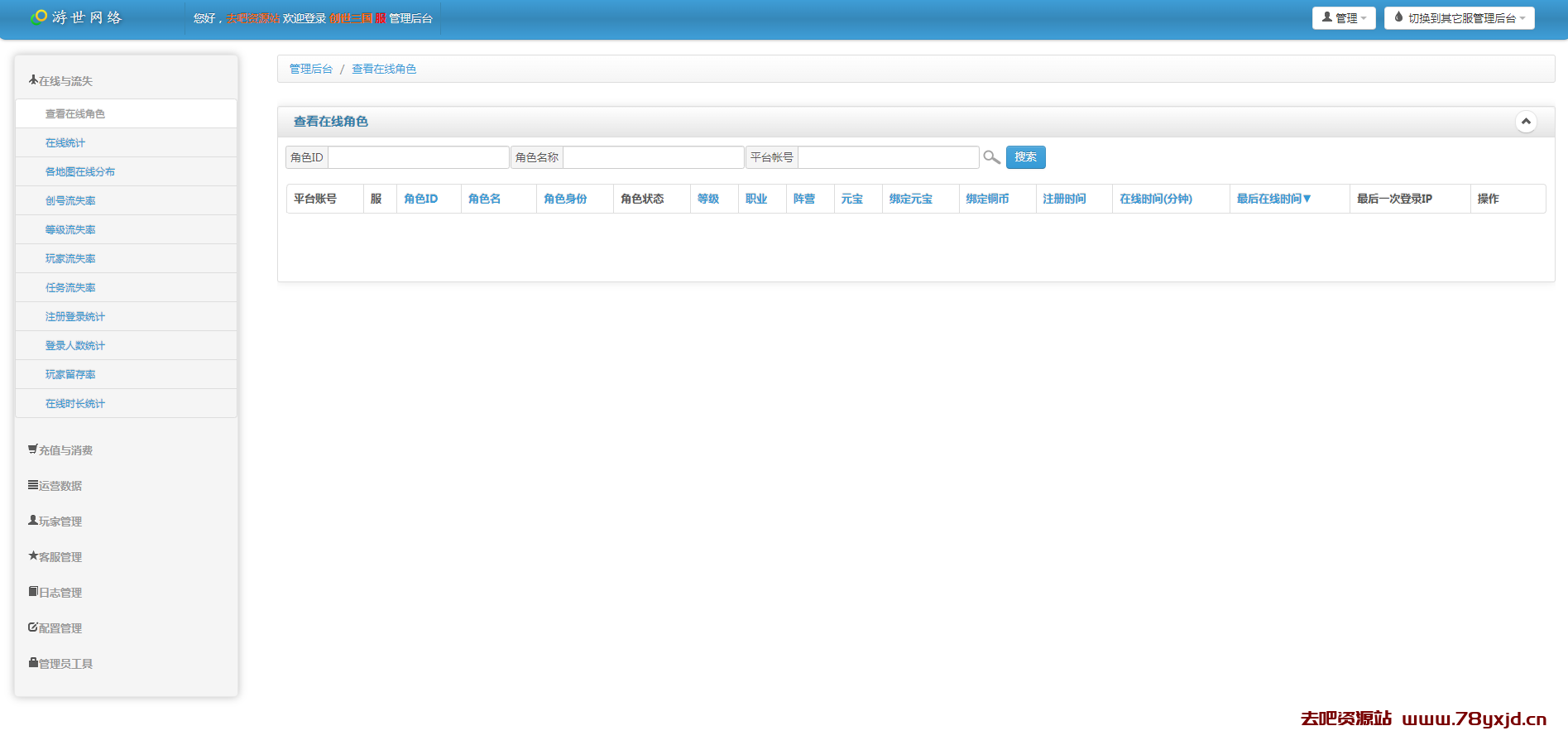
Task: Open 切换到其它服管理后台 dropdown
Action: (x=1459, y=18)
